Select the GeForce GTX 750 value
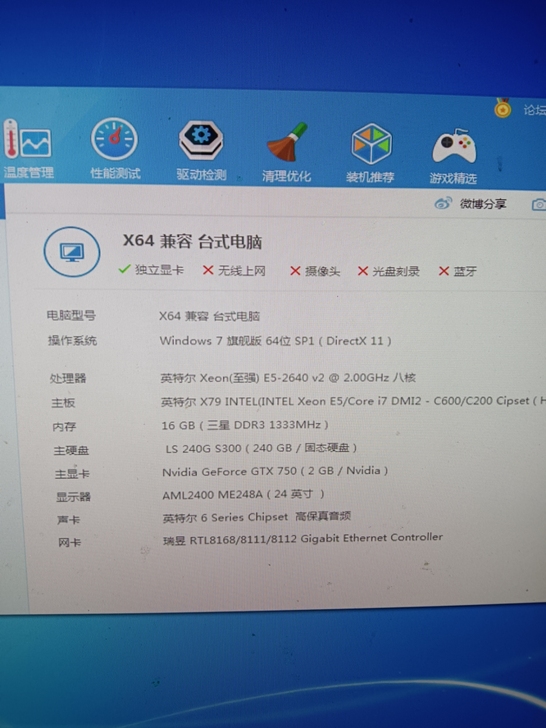 point(275,471)
